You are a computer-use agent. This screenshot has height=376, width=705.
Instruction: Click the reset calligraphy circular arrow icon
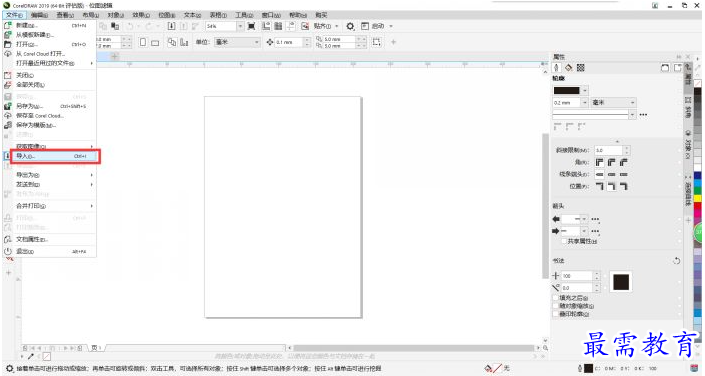tap(677, 261)
